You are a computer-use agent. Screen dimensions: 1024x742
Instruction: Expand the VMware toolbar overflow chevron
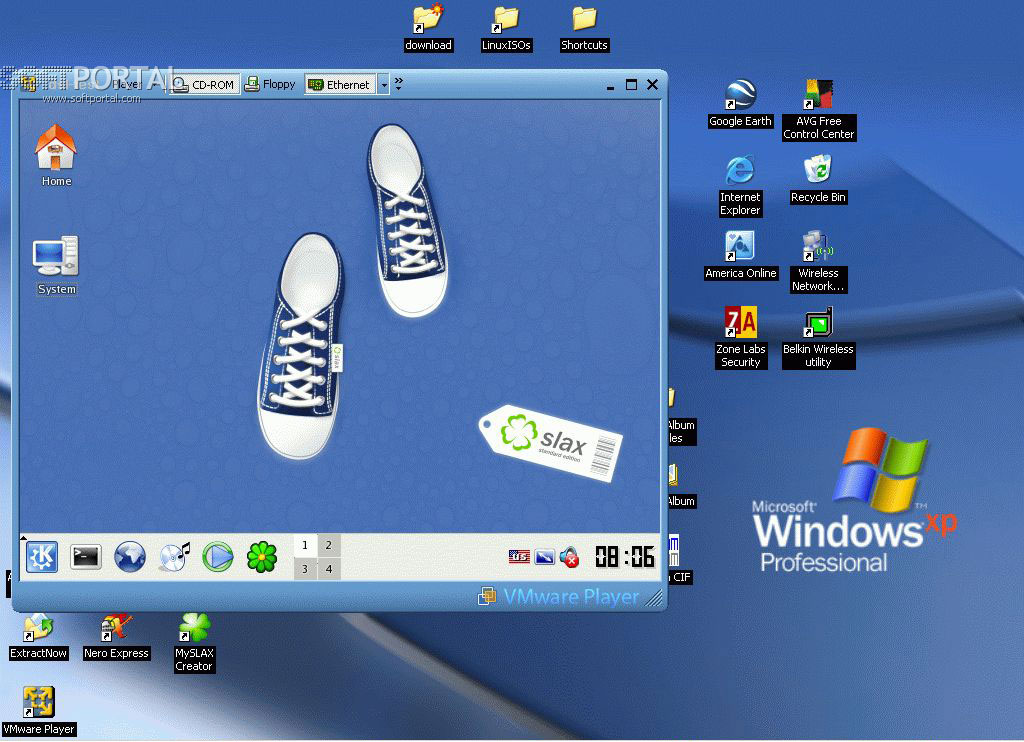(x=398, y=83)
